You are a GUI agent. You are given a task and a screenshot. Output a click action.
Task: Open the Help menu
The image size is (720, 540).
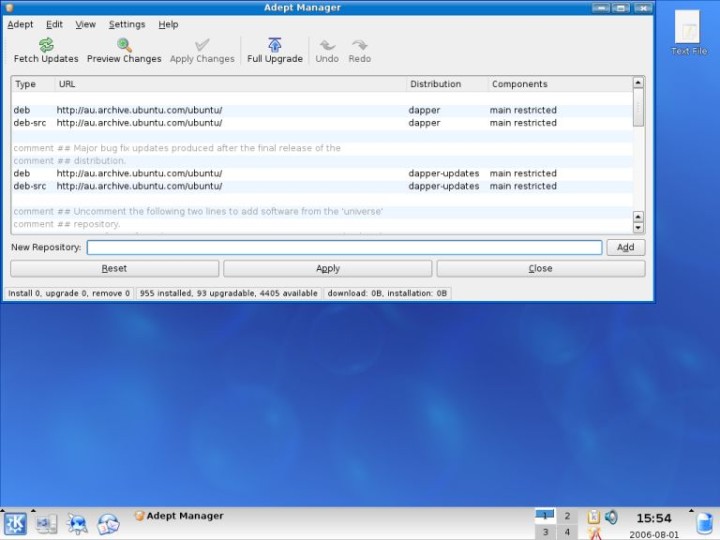click(168, 24)
